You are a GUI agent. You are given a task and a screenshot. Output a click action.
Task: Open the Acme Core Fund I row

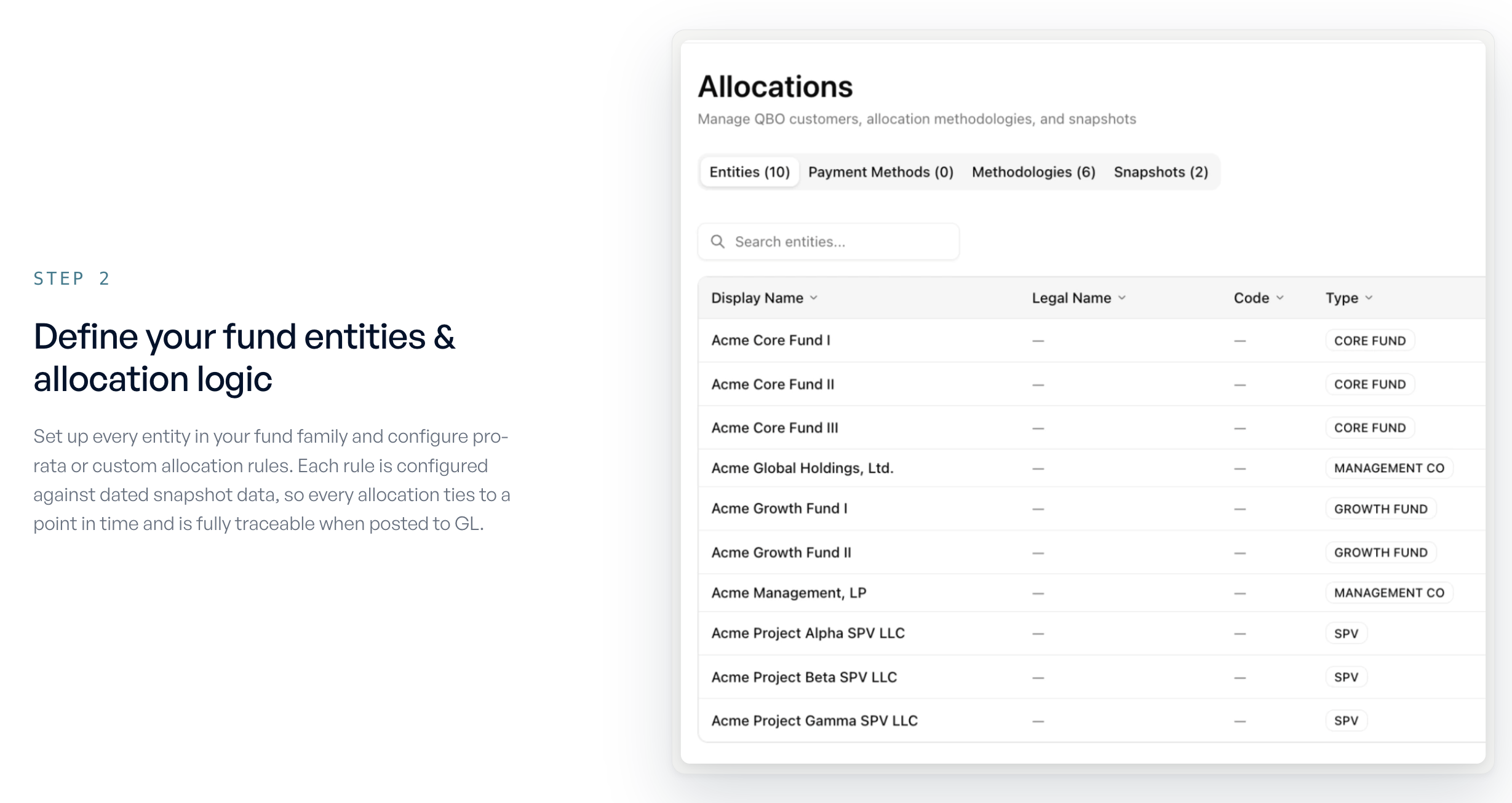point(1092,340)
